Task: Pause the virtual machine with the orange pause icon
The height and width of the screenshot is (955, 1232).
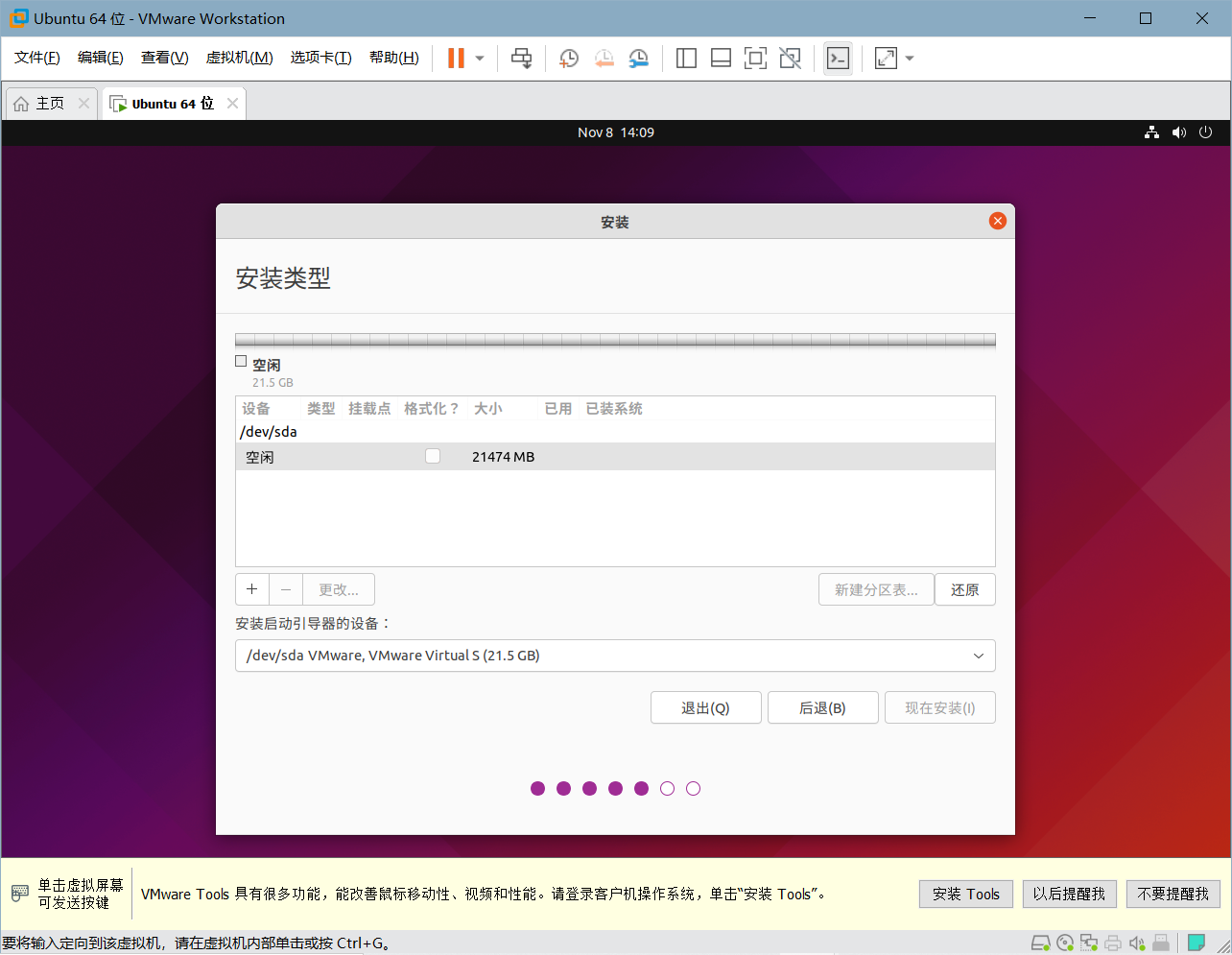Action: tap(456, 59)
